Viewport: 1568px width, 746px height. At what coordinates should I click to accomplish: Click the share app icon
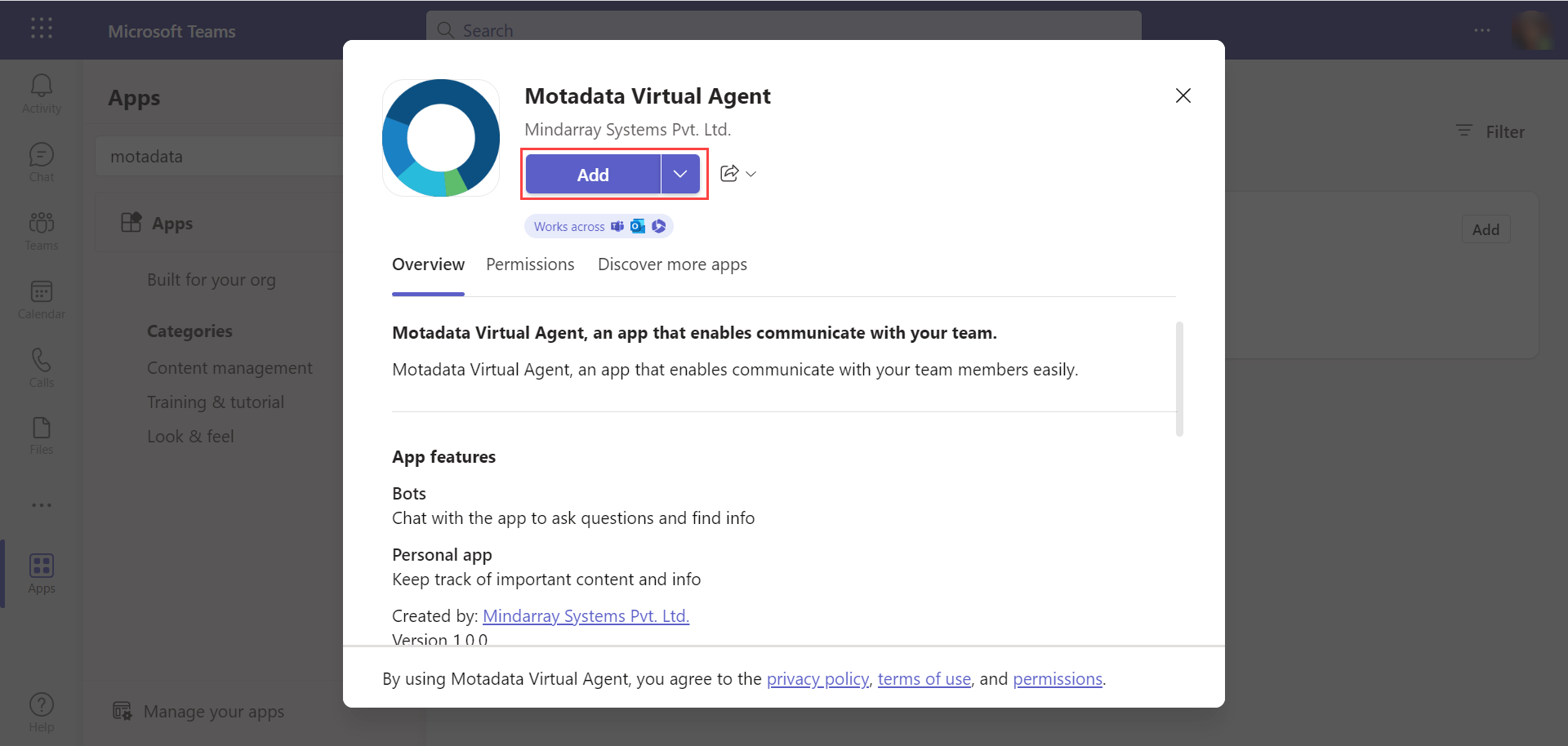[x=729, y=173]
